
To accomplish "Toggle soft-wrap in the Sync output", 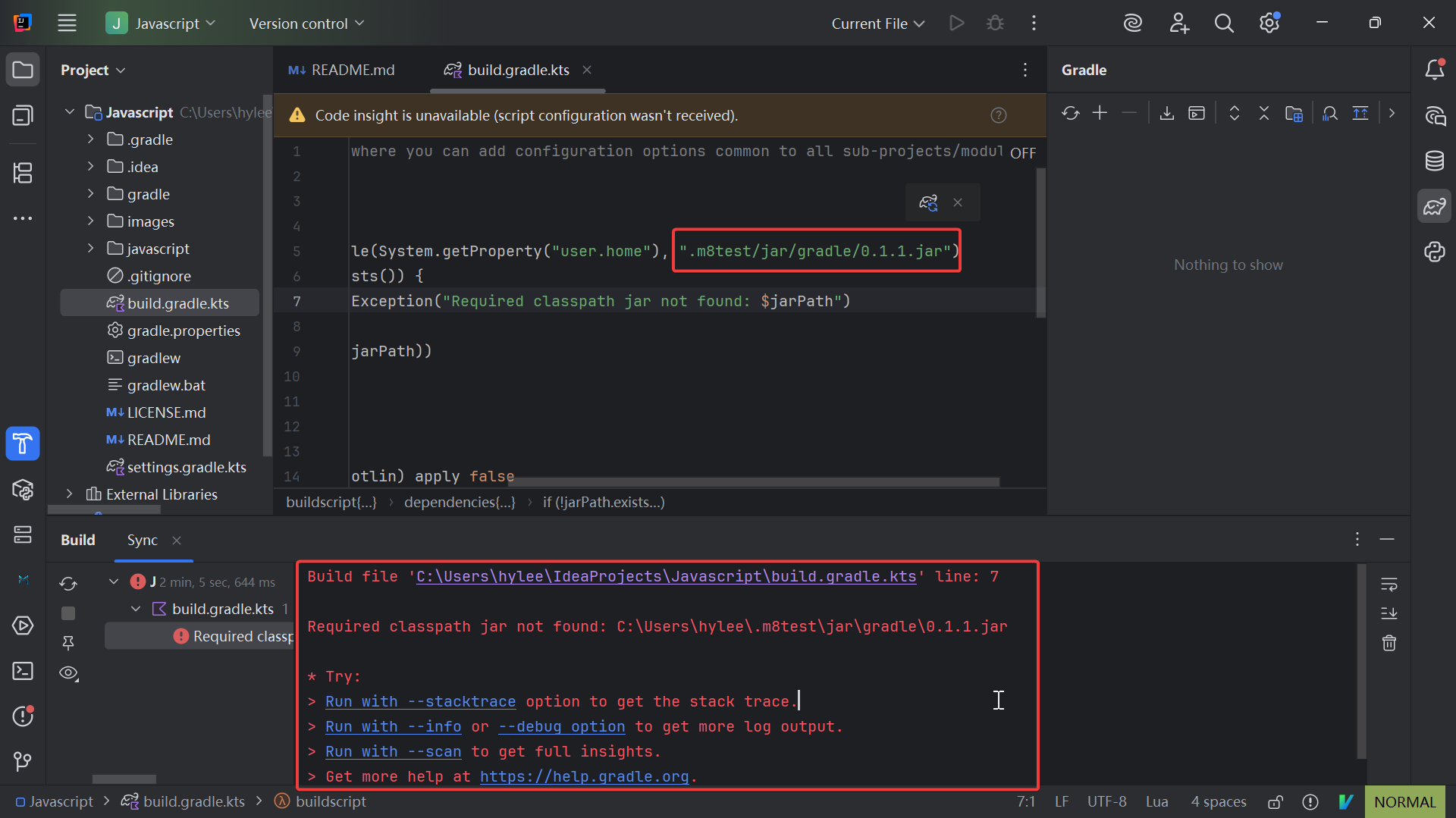I will [1389, 584].
